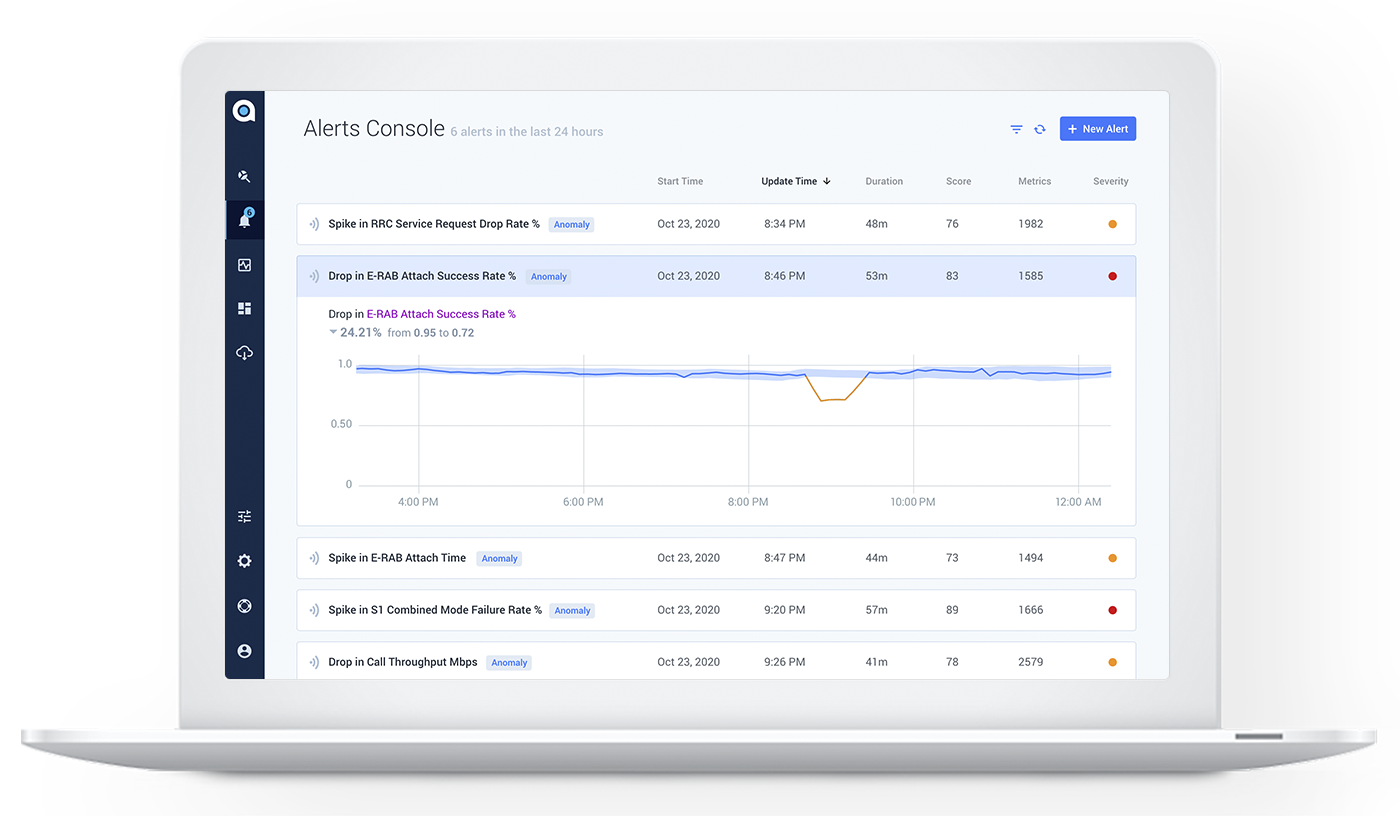Image resolution: width=1400 pixels, height=816 pixels.
Task: Click metrics value 2579
Action: click(x=1031, y=662)
